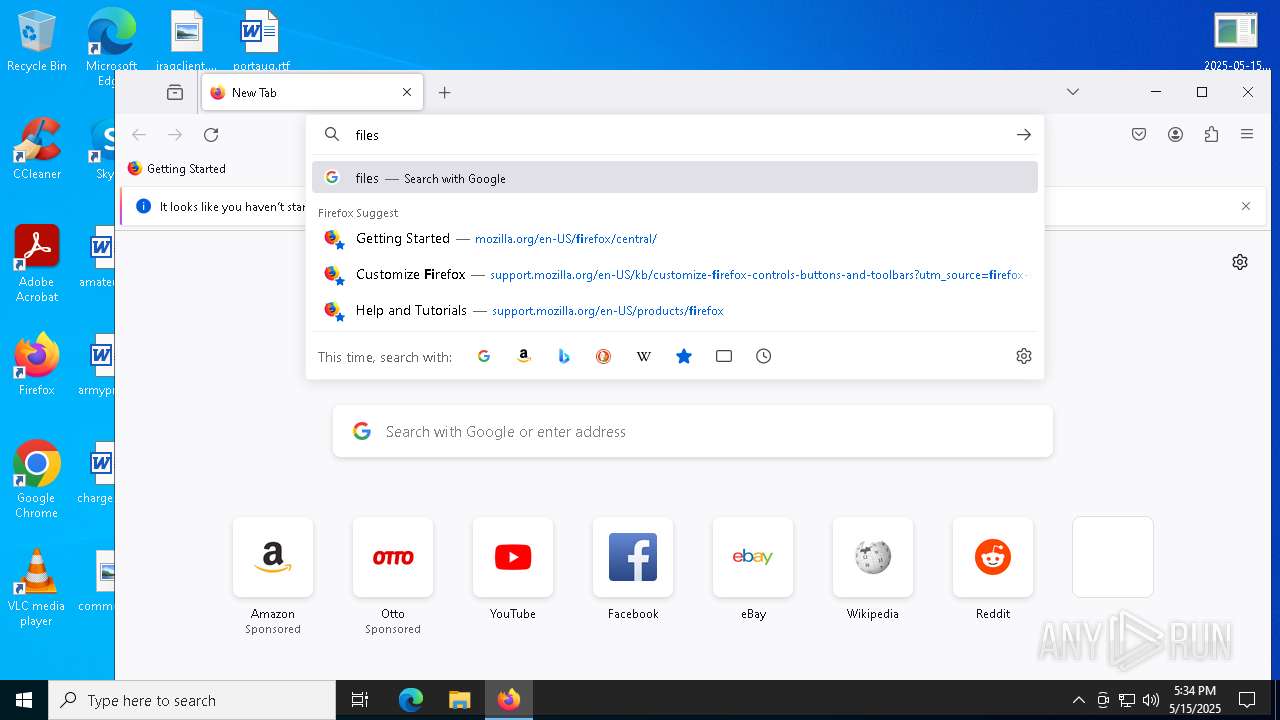Screen dimensions: 1280x720
Task: Open Google Chrome desktop shortcut
Action: (x=37, y=479)
